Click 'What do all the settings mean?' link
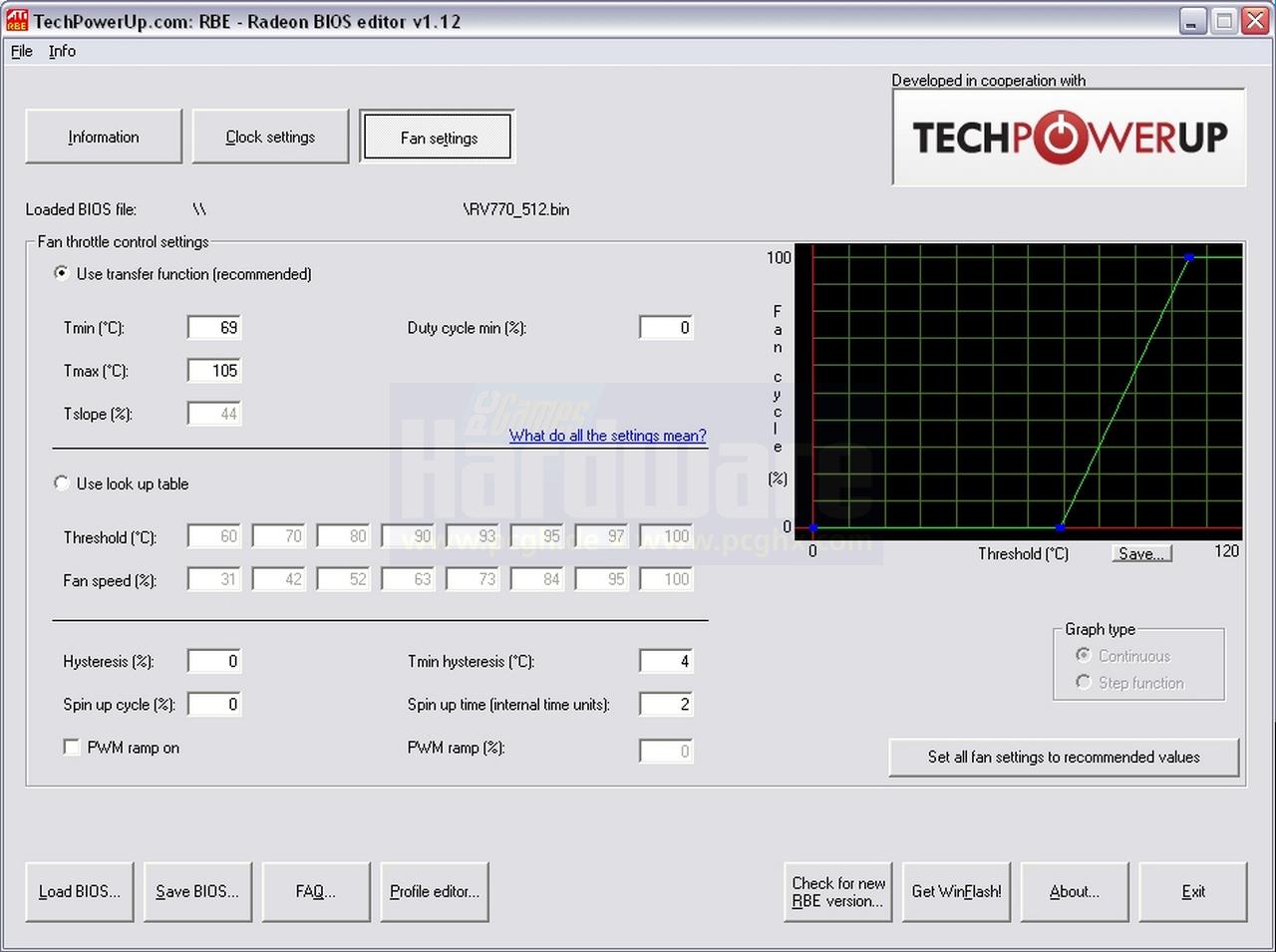The height and width of the screenshot is (952, 1276). pyautogui.click(x=607, y=436)
